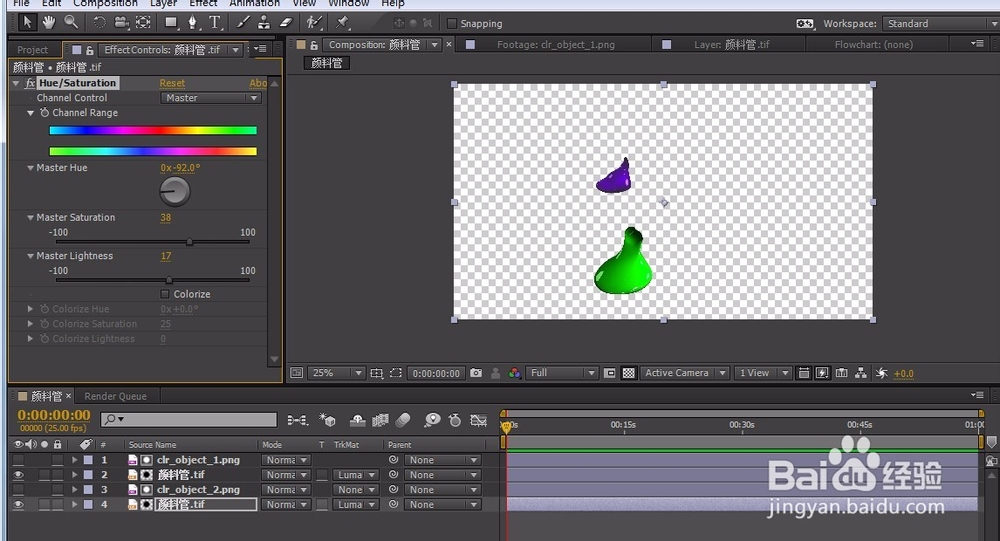Collapse the Master Hue property

[30, 168]
